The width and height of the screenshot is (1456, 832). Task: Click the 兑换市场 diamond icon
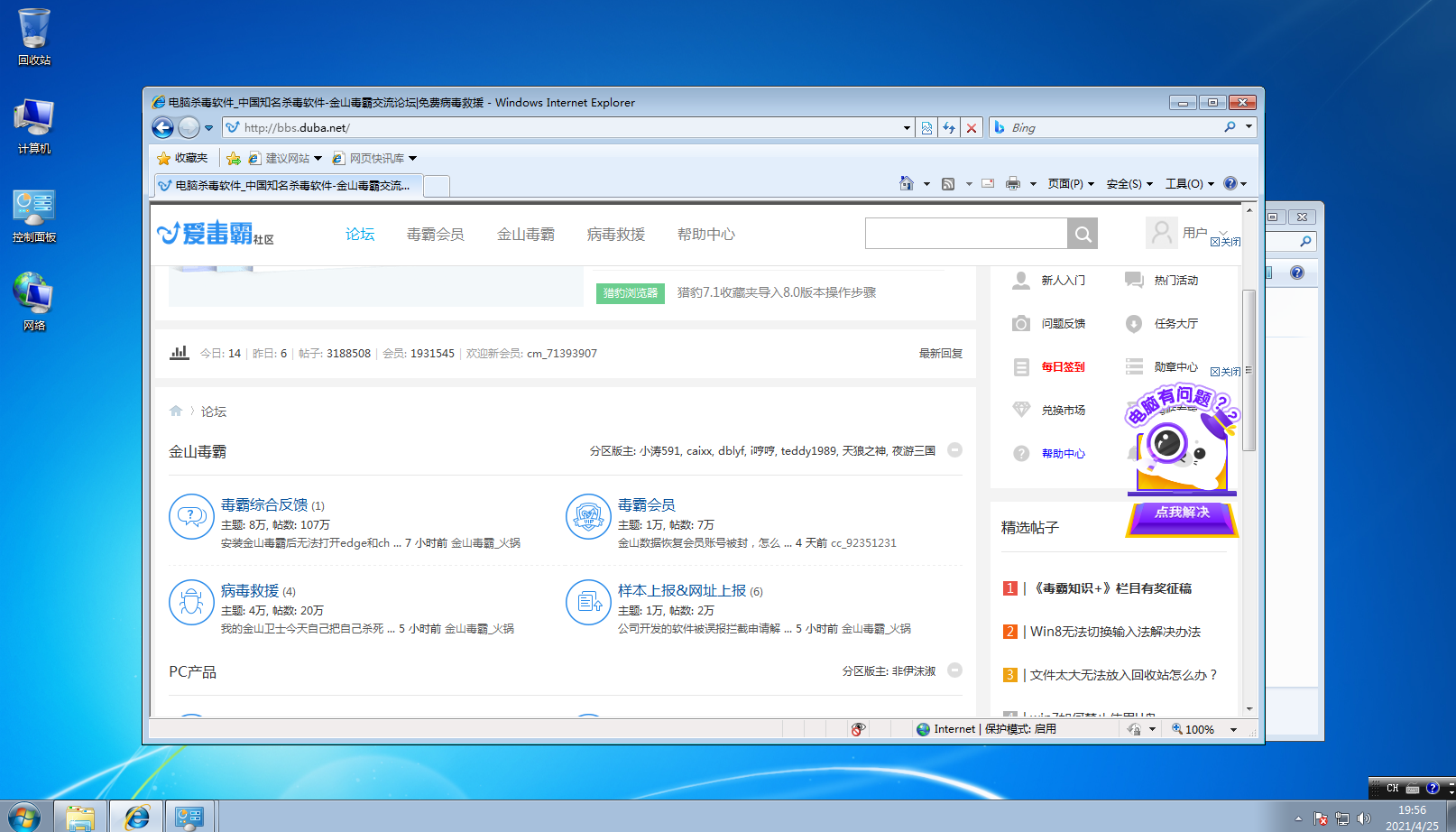[x=1021, y=410]
